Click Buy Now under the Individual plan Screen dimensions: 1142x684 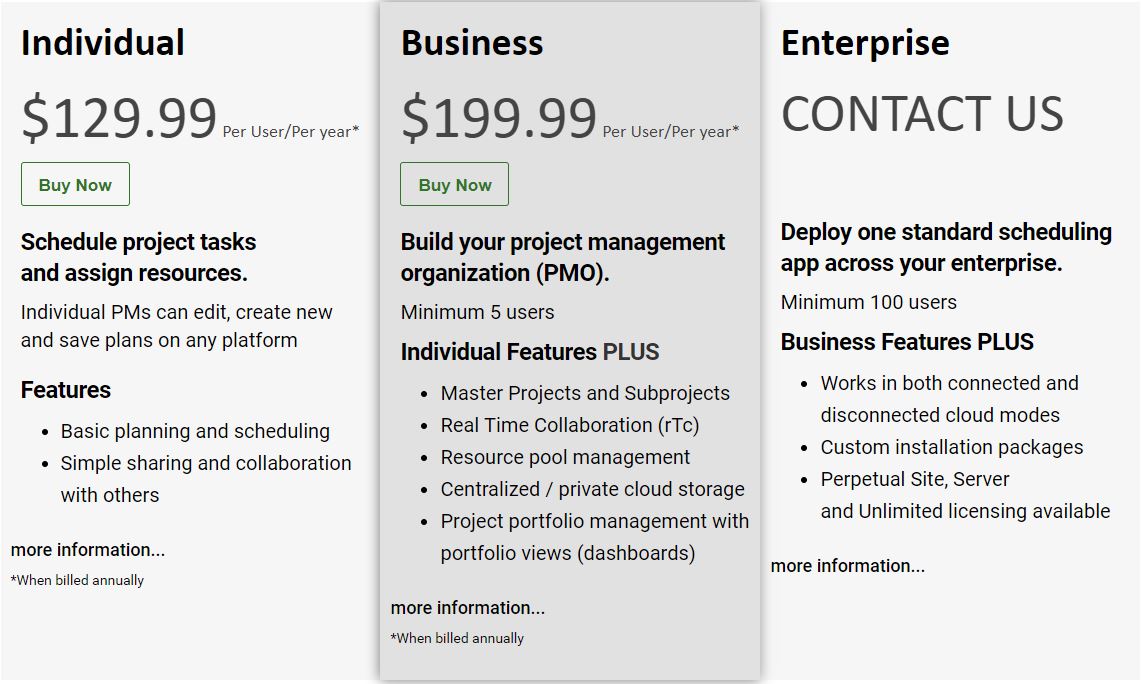pos(75,184)
